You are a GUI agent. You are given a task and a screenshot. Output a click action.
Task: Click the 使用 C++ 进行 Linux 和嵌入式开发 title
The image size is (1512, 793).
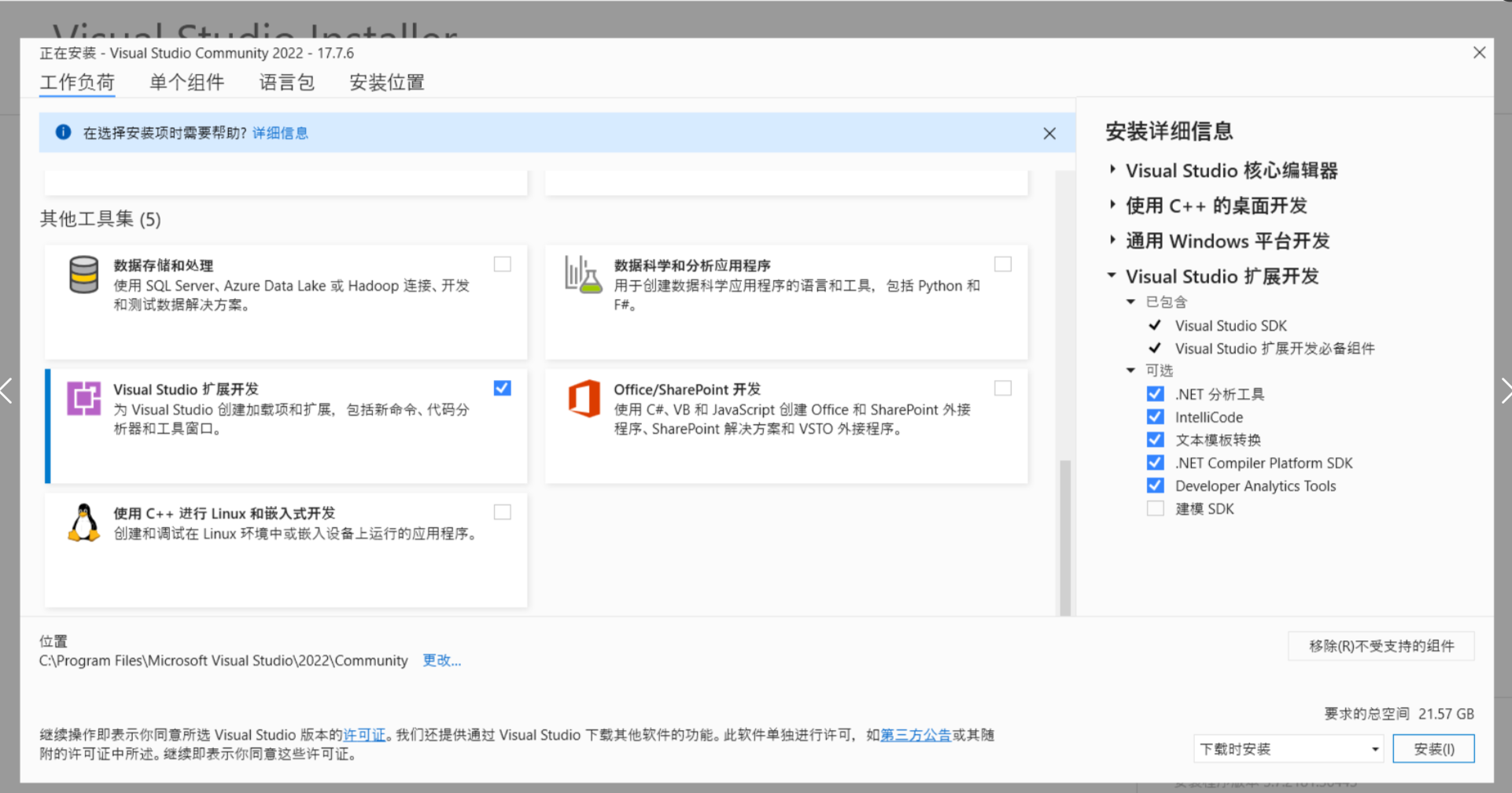tap(224, 513)
